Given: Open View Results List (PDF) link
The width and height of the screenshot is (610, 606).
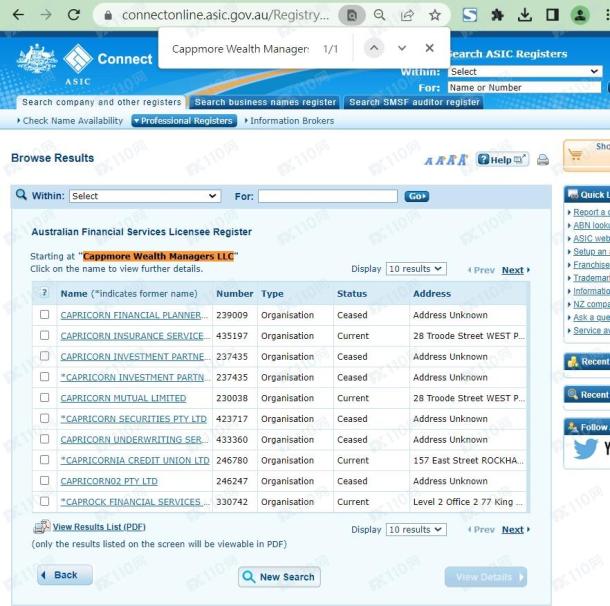Looking at the screenshot, I should 99,527.
